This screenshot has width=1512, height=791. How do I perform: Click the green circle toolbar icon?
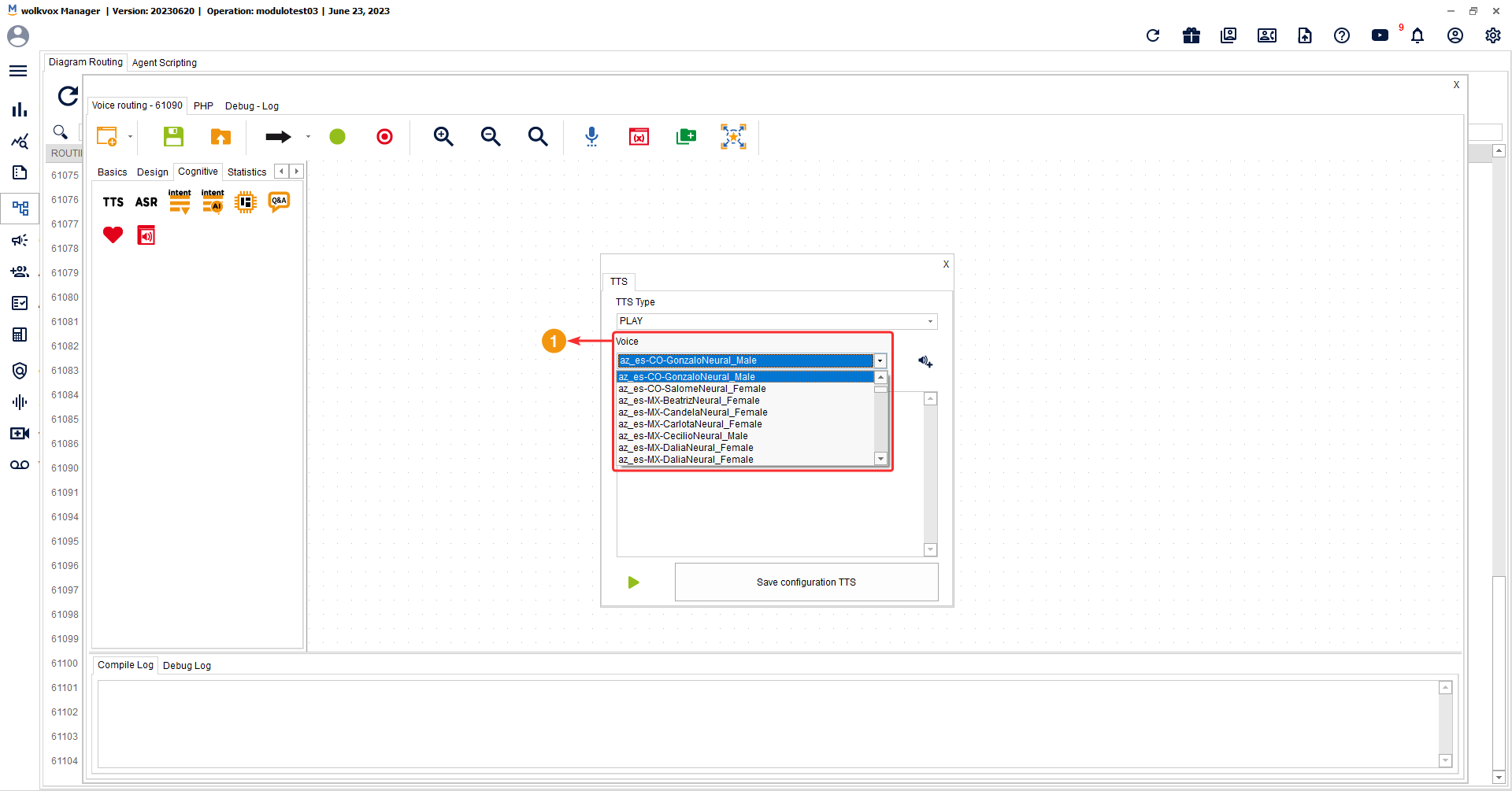(x=337, y=137)
